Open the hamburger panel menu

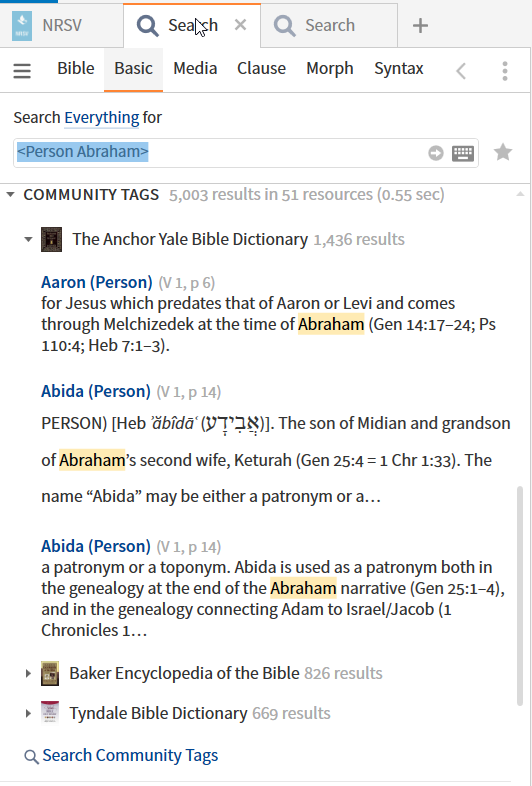click(x=22, y=71)
